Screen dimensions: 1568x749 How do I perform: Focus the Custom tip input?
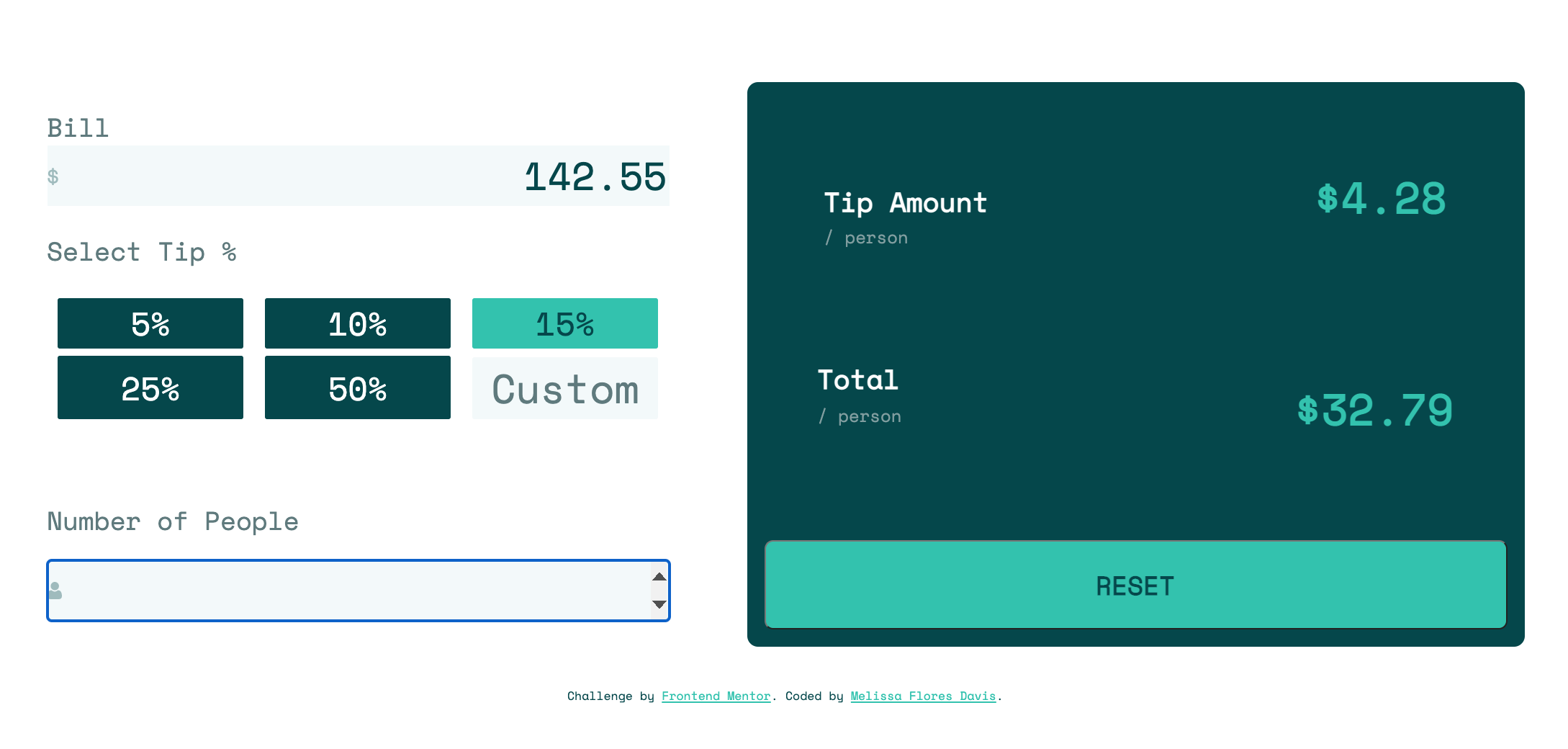[x=565, y=389]
